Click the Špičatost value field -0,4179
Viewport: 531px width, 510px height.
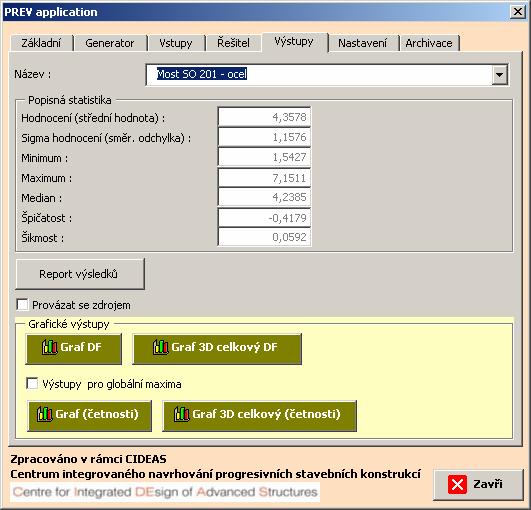[x=264, y=217]
